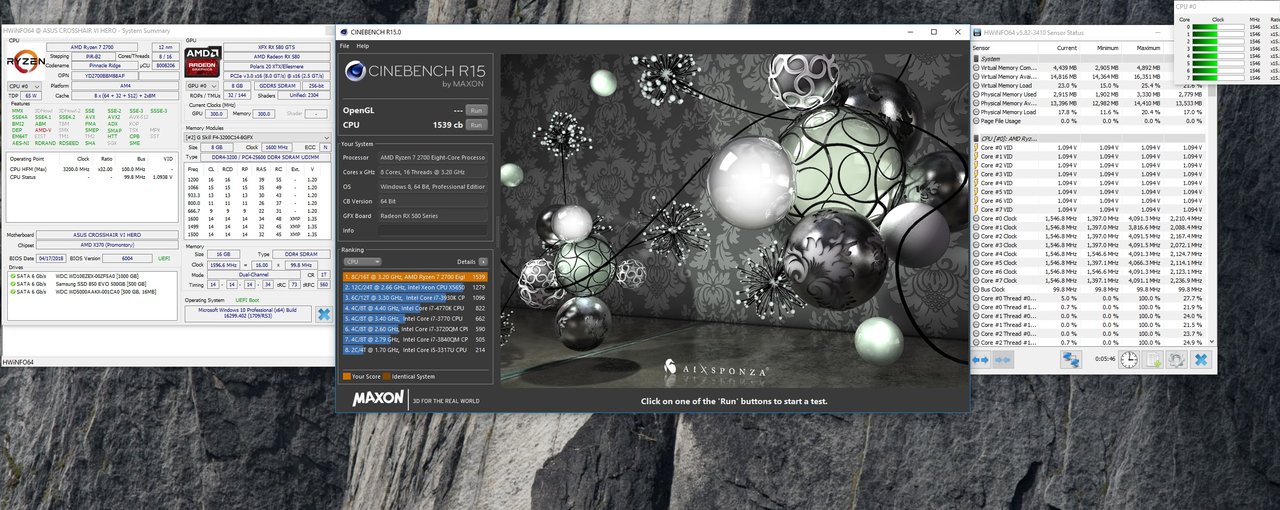Select the Core #7 Clock sensor row
Screen dimensions: 1280x510
pyautogui.click(x=1089, y=280)
